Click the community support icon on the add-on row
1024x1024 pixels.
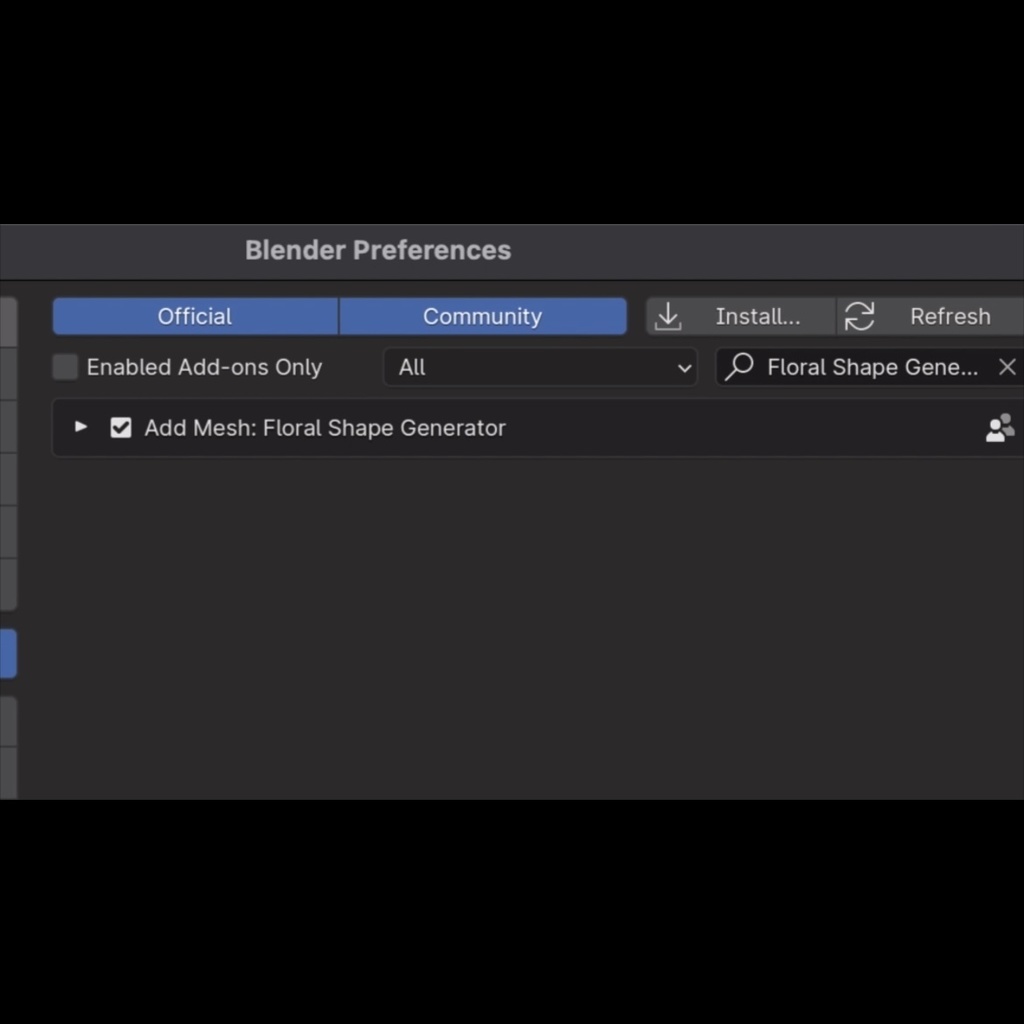point(999,428)
